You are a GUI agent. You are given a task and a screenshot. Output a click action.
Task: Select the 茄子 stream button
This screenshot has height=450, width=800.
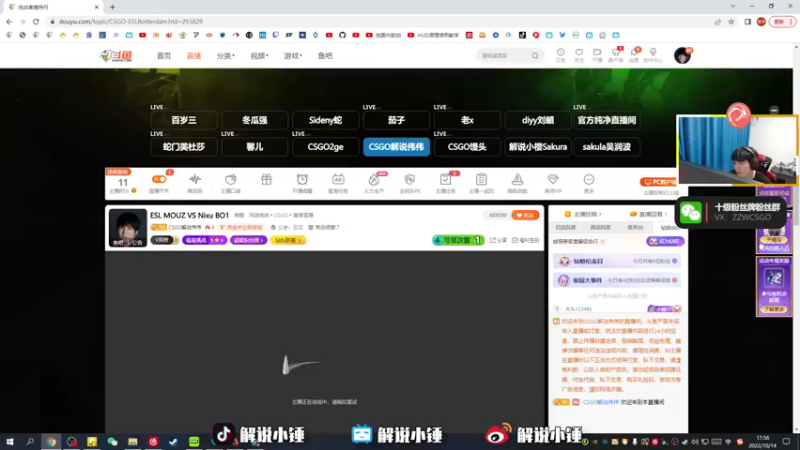[x=396, y=120]
